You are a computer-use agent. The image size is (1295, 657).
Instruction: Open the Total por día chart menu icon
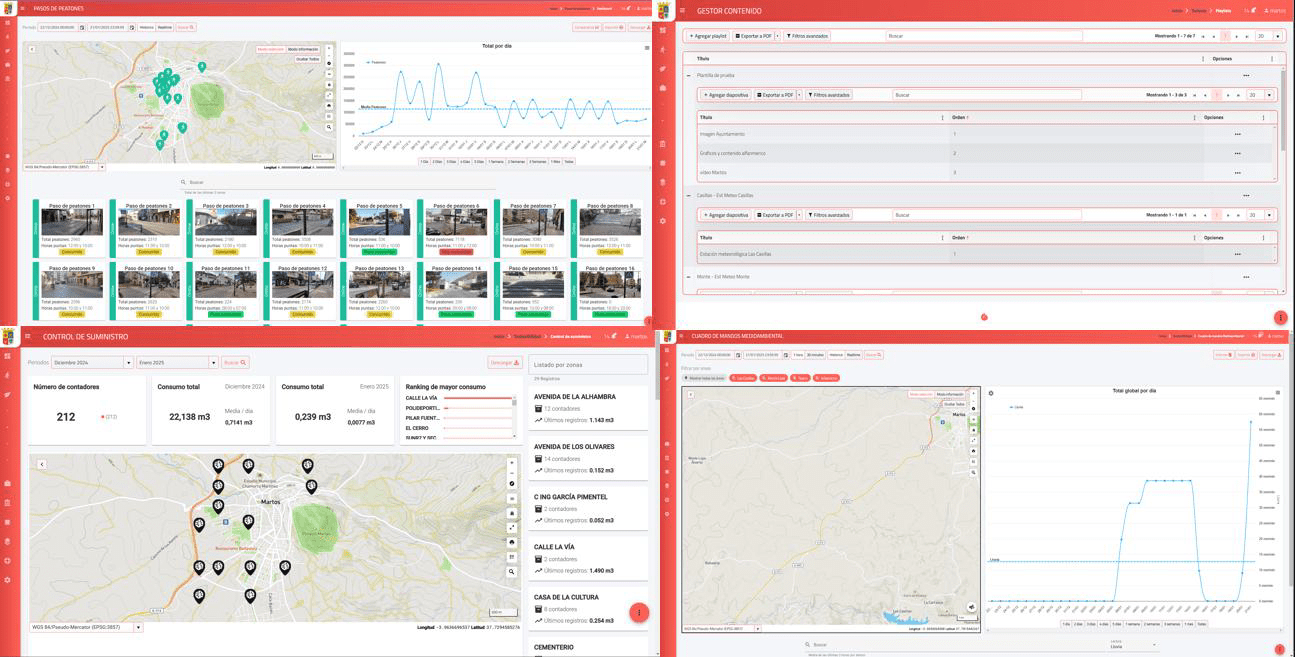[x=647, y=47]
